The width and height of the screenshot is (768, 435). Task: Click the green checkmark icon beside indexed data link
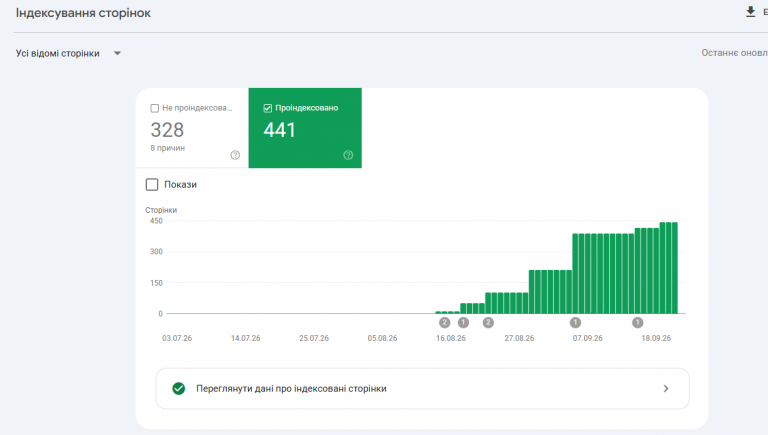pos(179,388)
